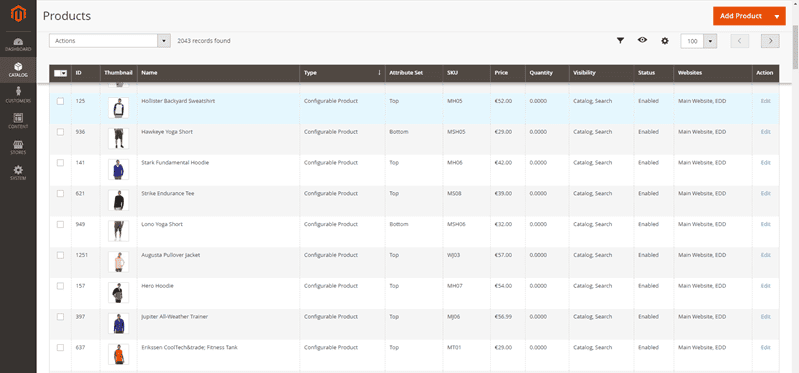The height and width of the screenshot is (373, 799).
Task: Open the Customers sidebar menu
Action: [x=18, y=95]
